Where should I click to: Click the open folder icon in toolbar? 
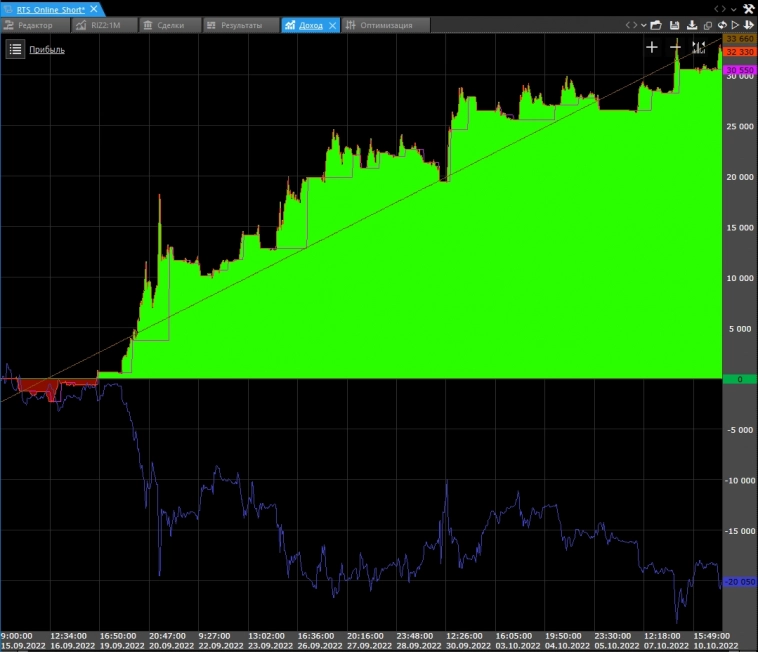coord(658,25)
